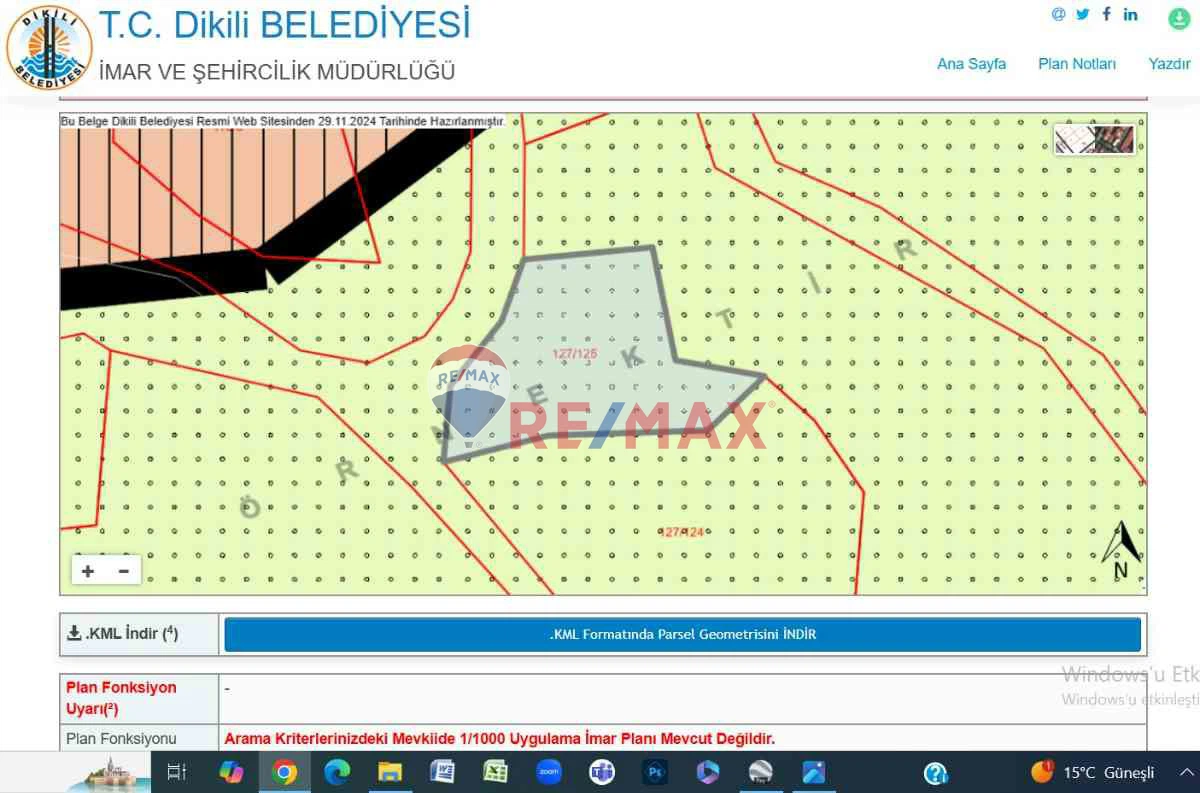Download parcel geometry in KML format

[x=682, y=634]
